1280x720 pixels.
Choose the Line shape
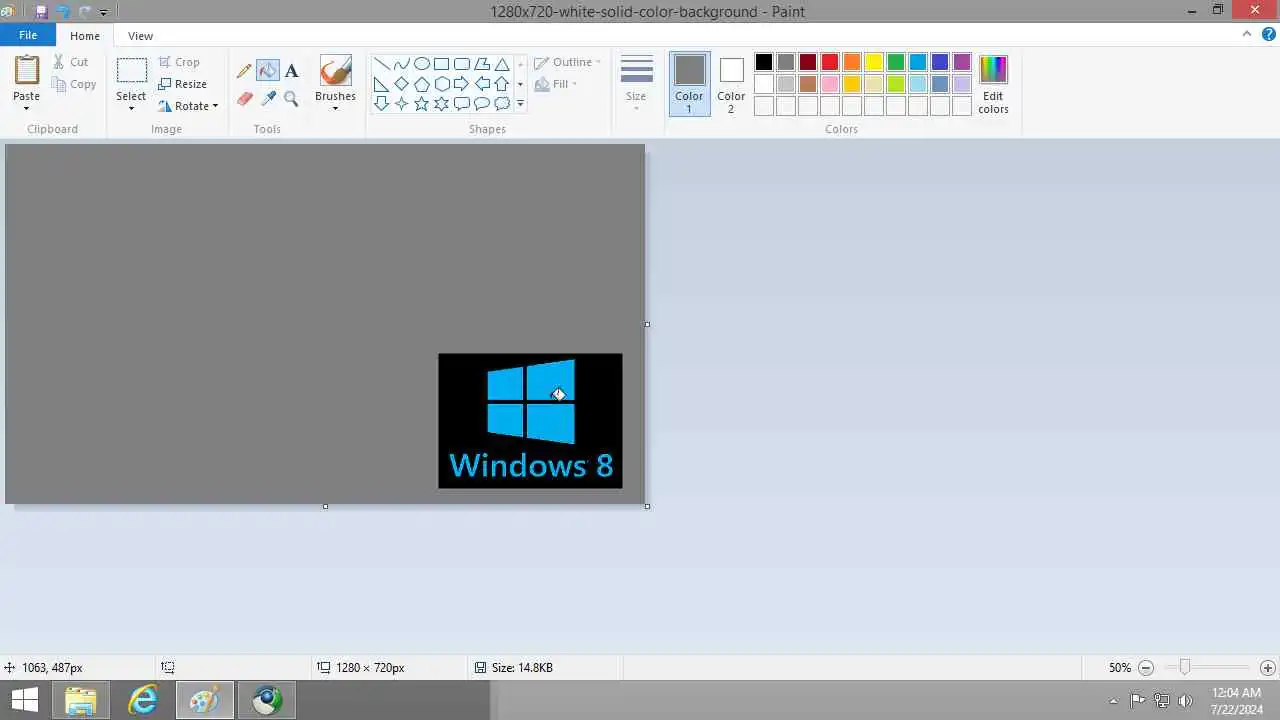tap(381, 64)
